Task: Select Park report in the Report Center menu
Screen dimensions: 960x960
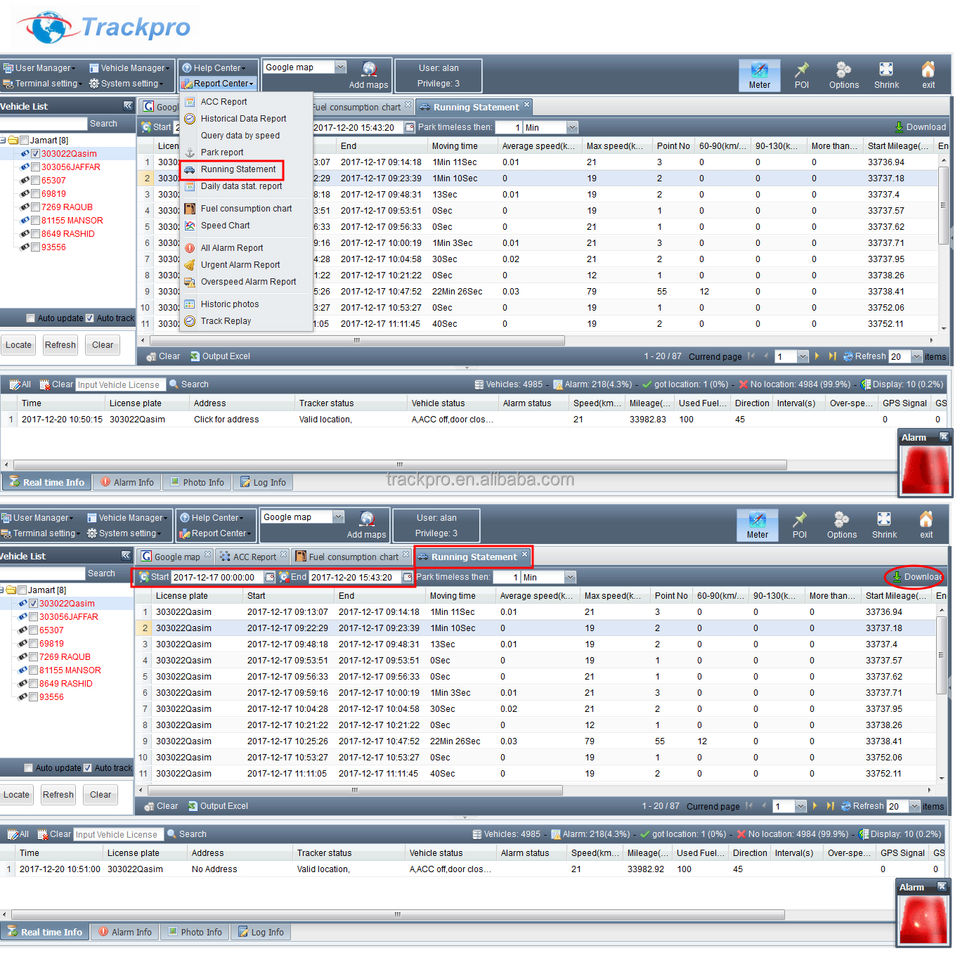Action: coord(222,152)
